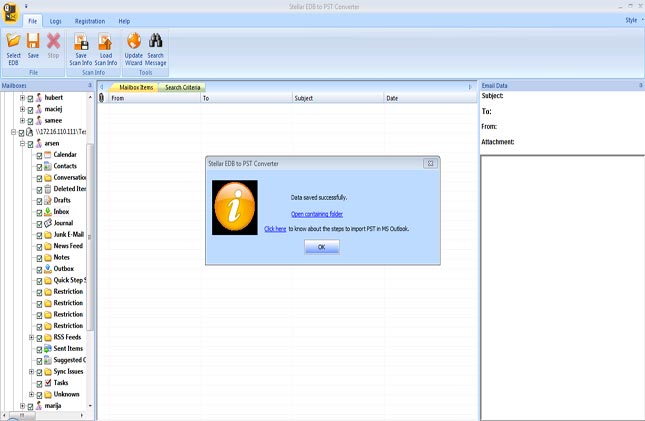
Task: Open the Update Wizard globe icon
Action: tap(134, 41)
